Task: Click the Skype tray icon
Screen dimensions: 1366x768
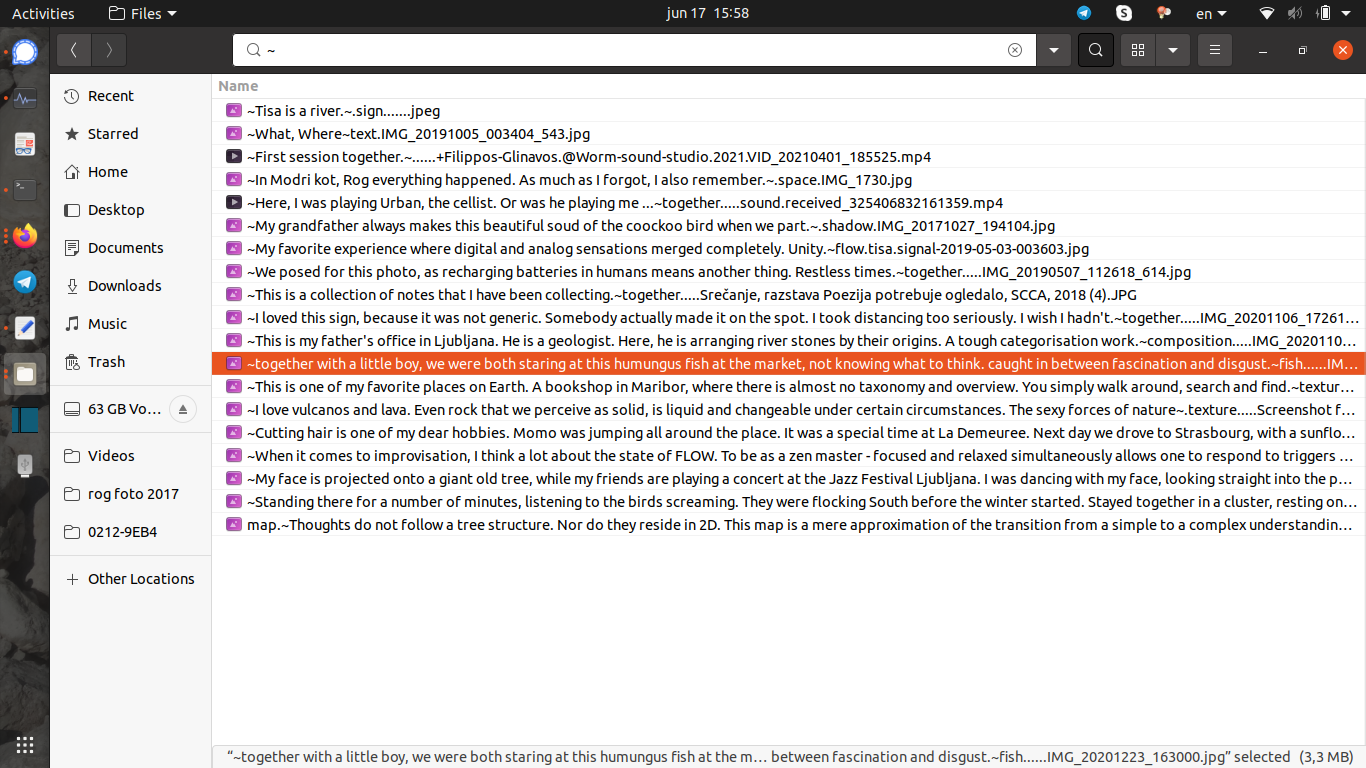Action: (x=1124, y=13)
